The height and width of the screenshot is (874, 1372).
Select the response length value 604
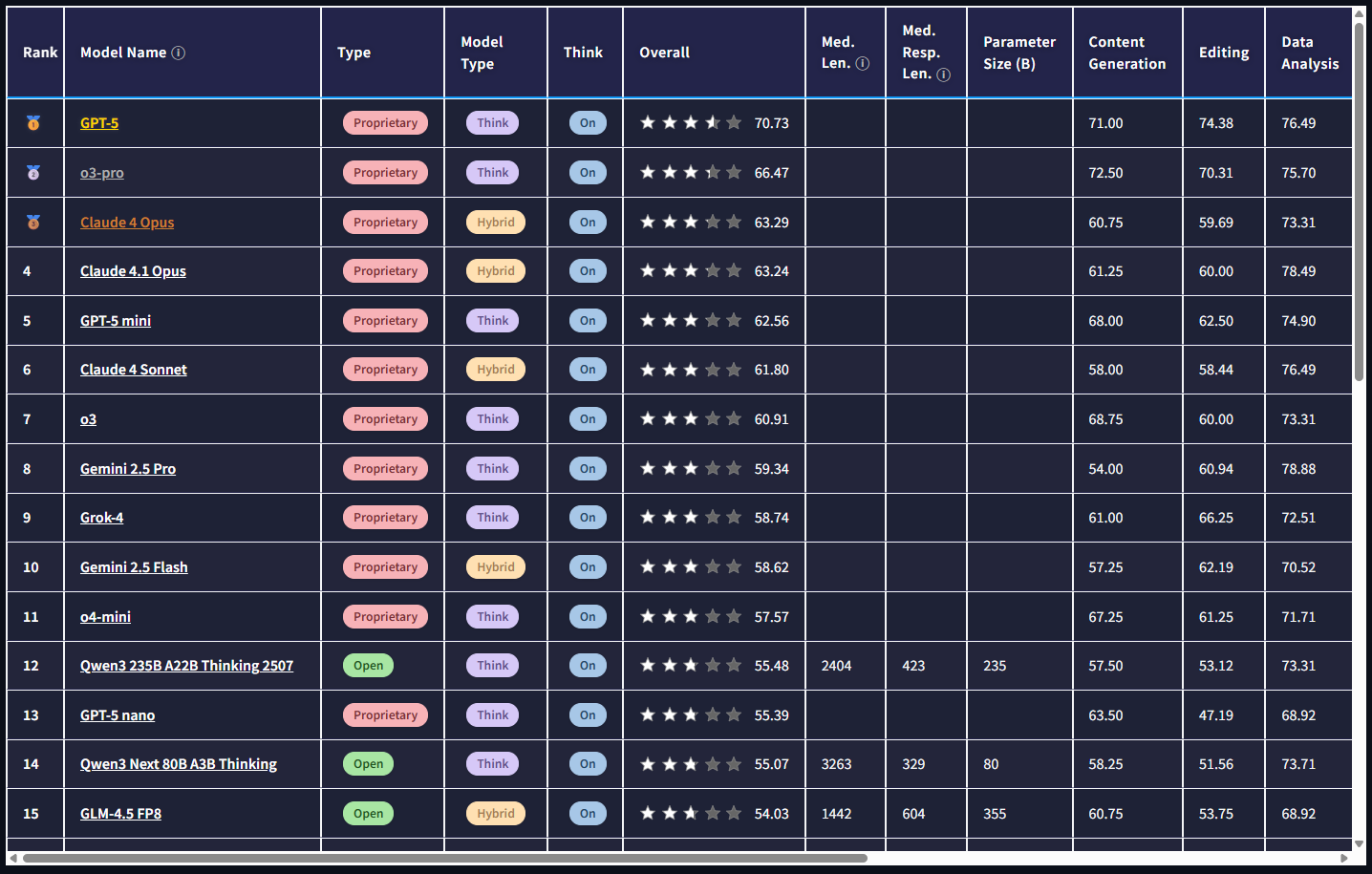click(913, 814)
